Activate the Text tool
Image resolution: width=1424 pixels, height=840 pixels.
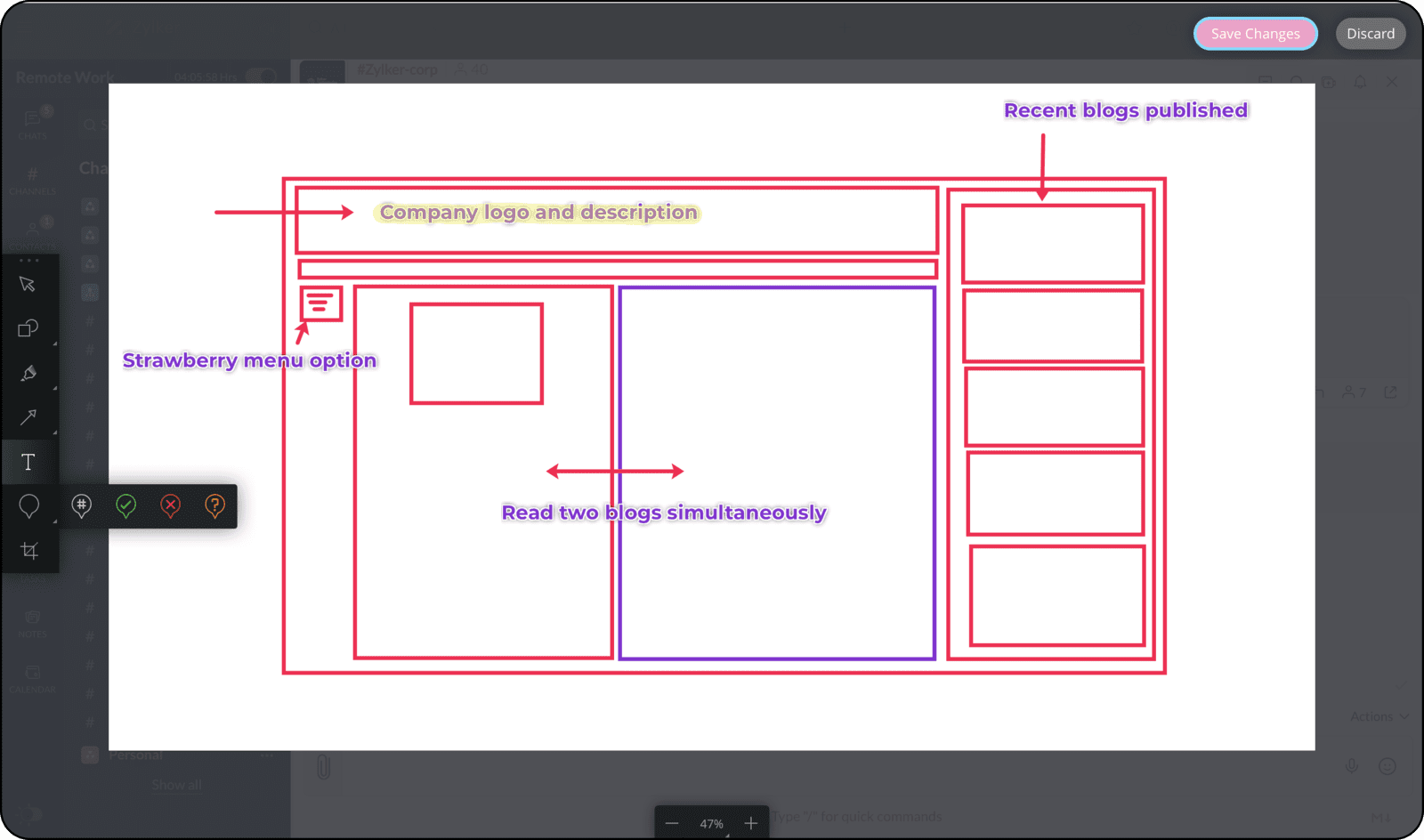[28, 462]
